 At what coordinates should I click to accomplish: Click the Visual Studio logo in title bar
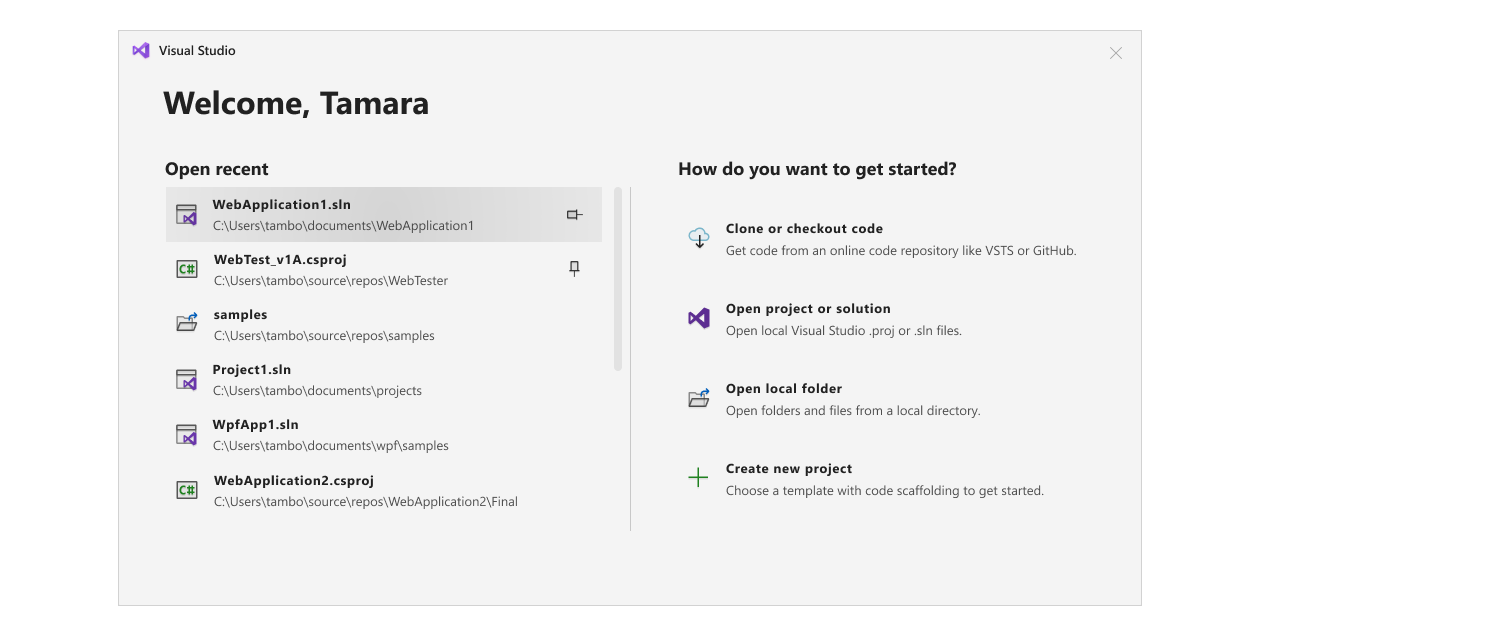coord(141,50)
